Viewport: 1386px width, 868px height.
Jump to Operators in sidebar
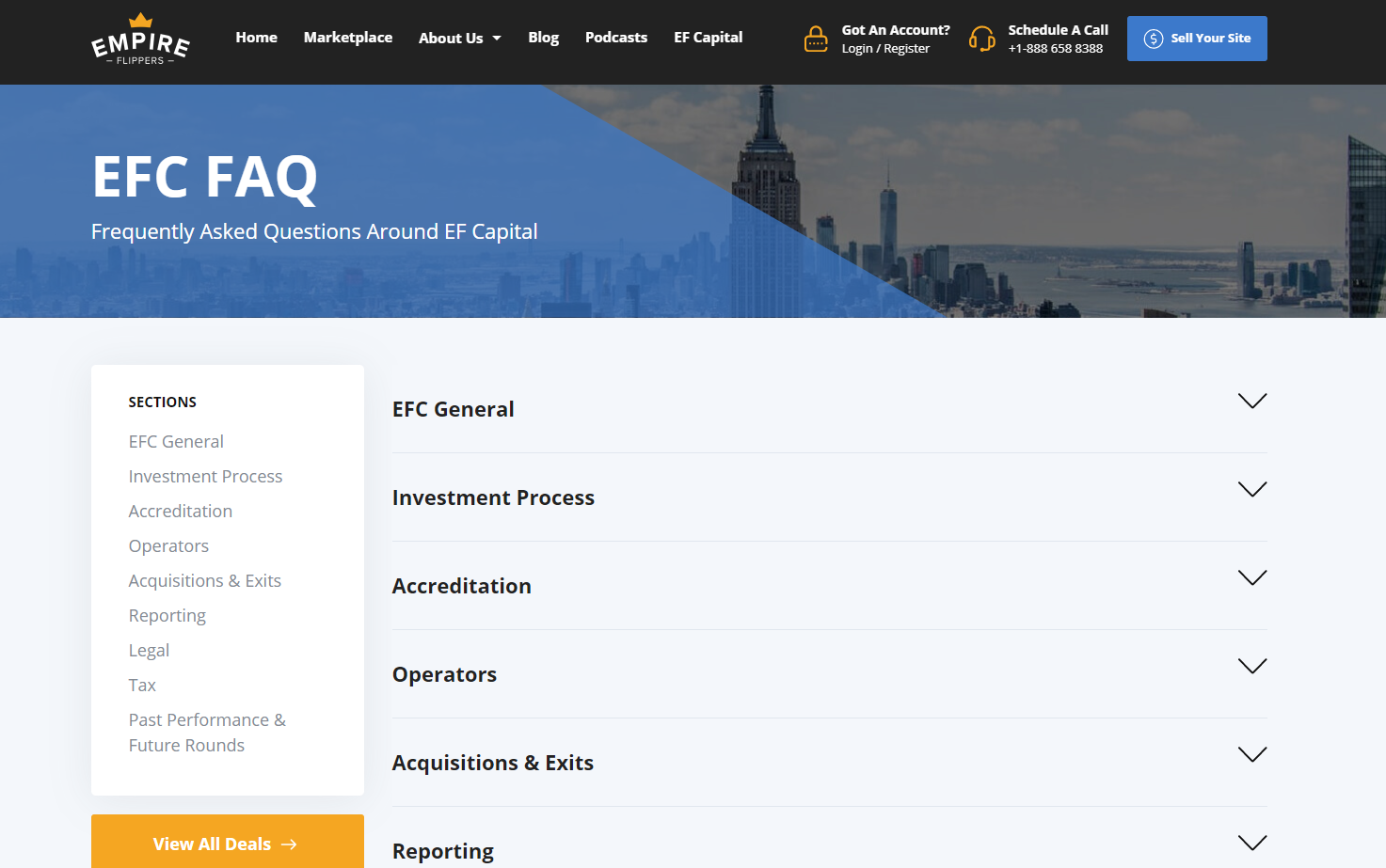[x=168, y=546]
